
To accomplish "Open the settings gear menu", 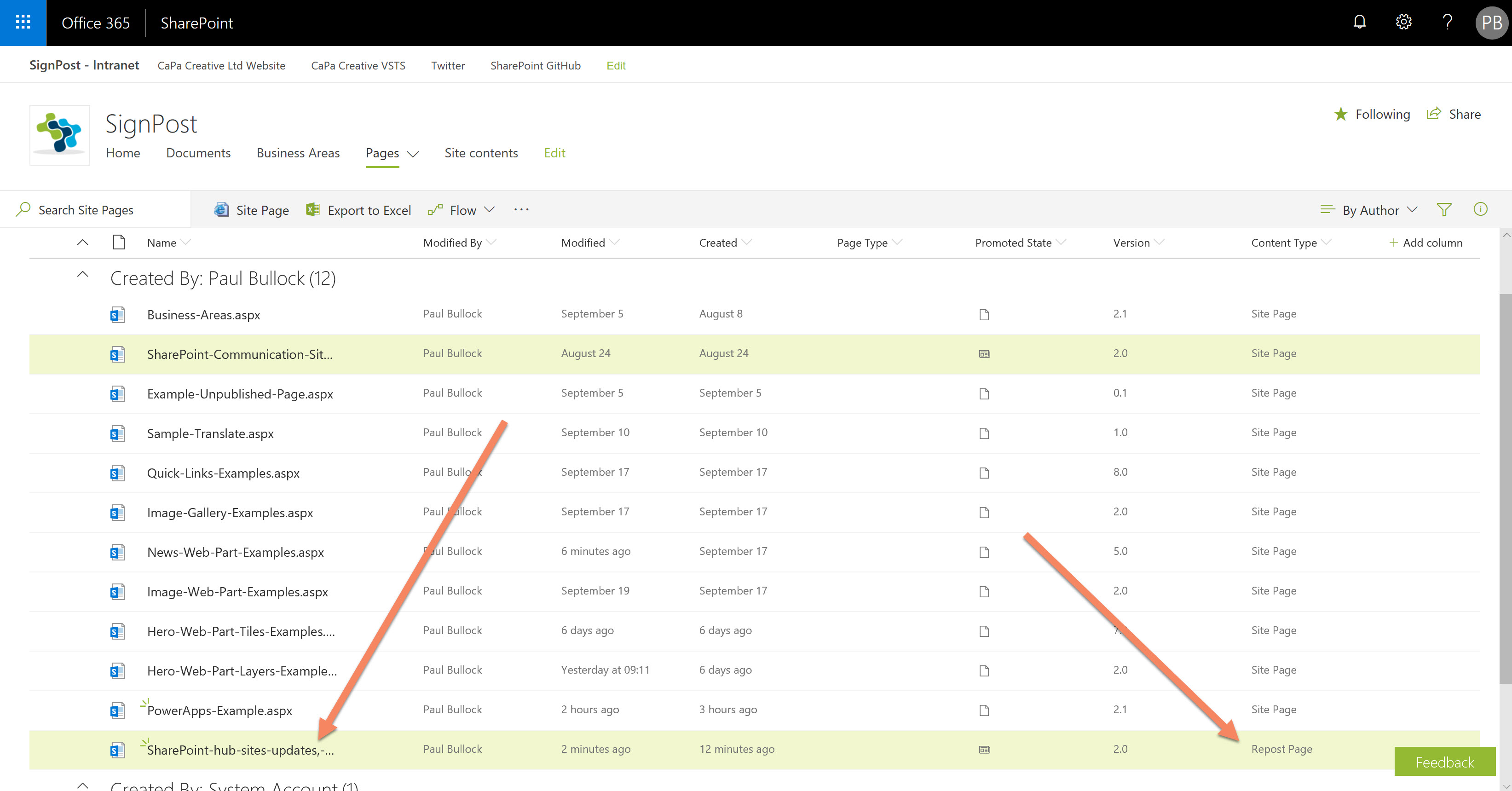I will coord(1403,22).
